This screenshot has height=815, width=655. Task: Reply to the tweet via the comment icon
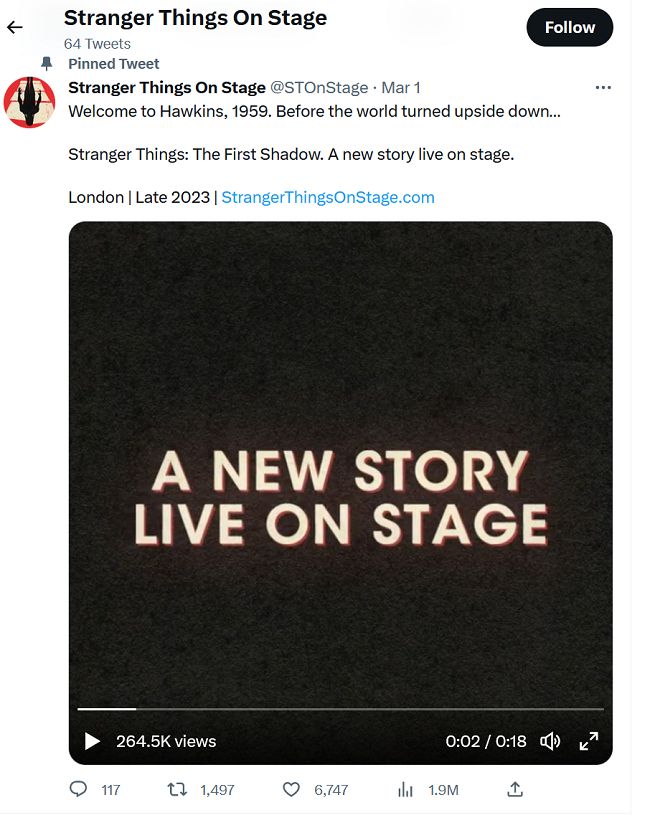[78, 789]
